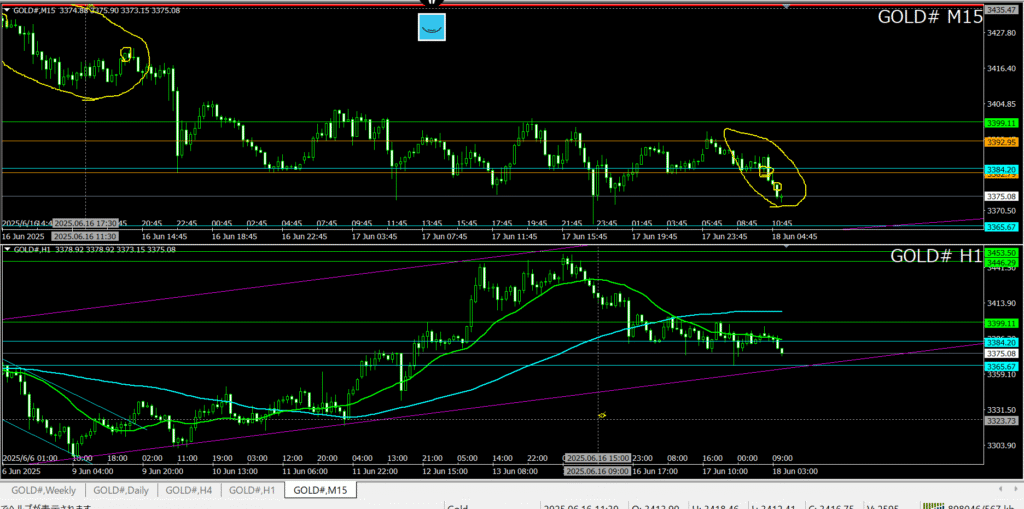
Task: Click the green 3446.29 price label in H1 chart
Action: (1003, 262)
